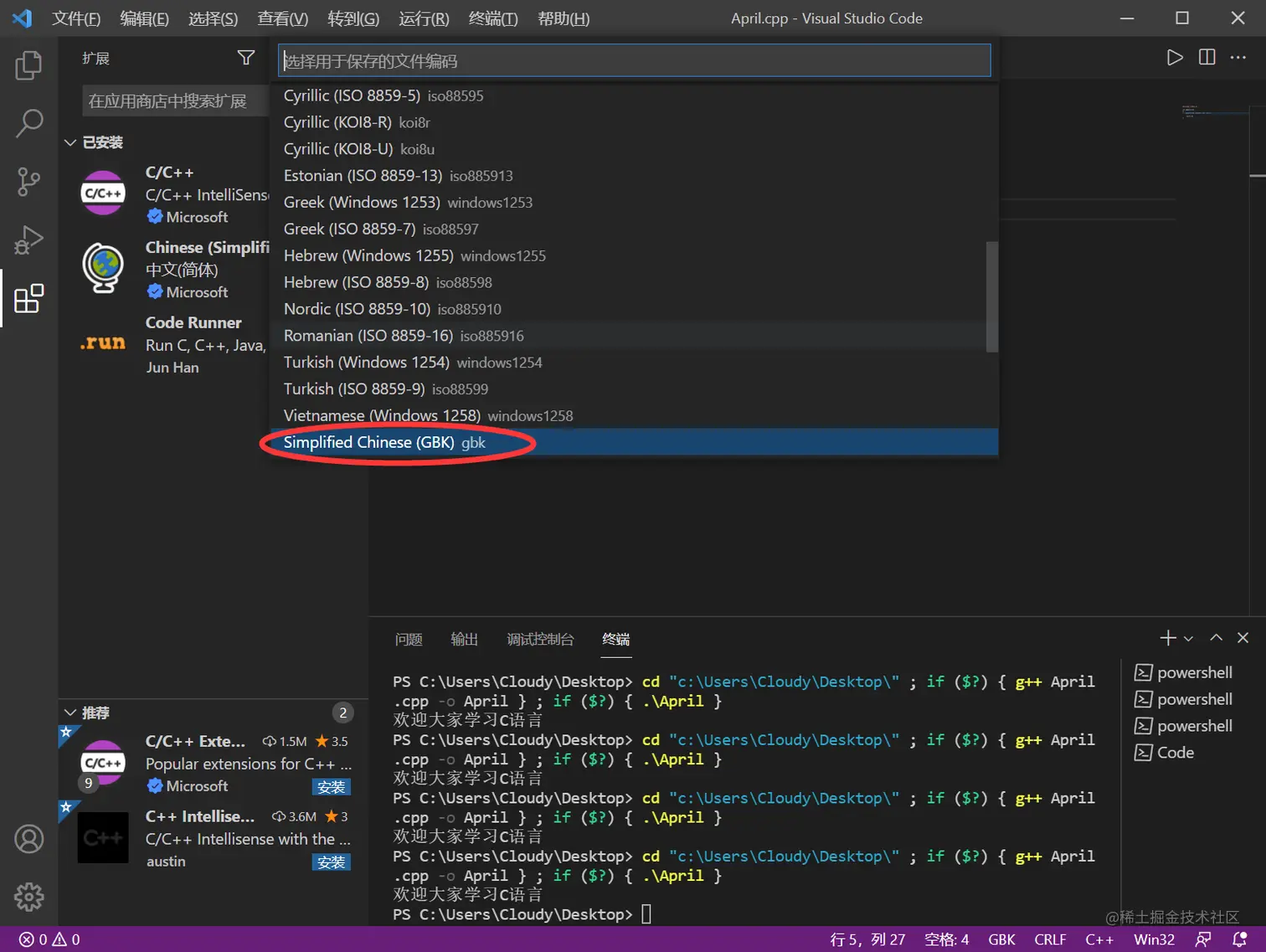Switch to the 问题 panel tab

(x=409, y=639)
